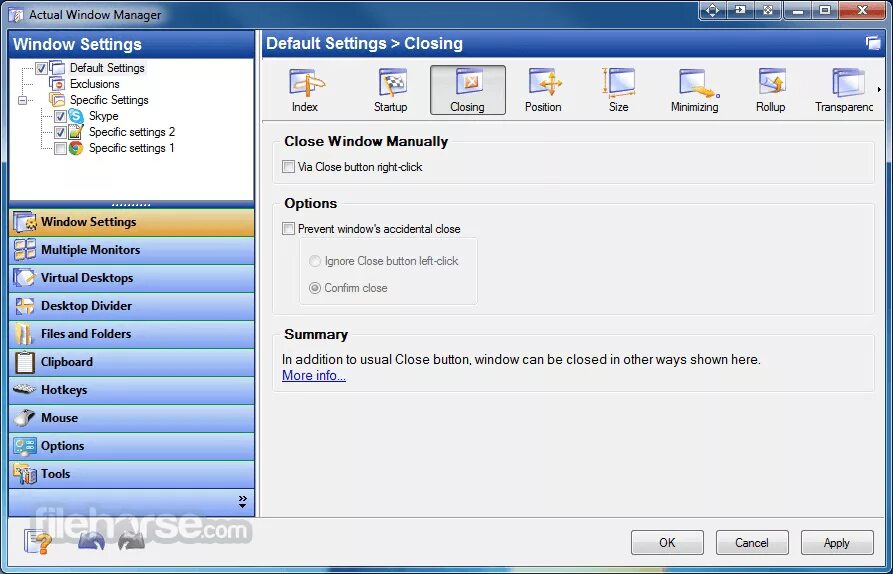Open the Files and Folders section
Viewport: 893px width, 574px height.
click(x=132, y=334)
